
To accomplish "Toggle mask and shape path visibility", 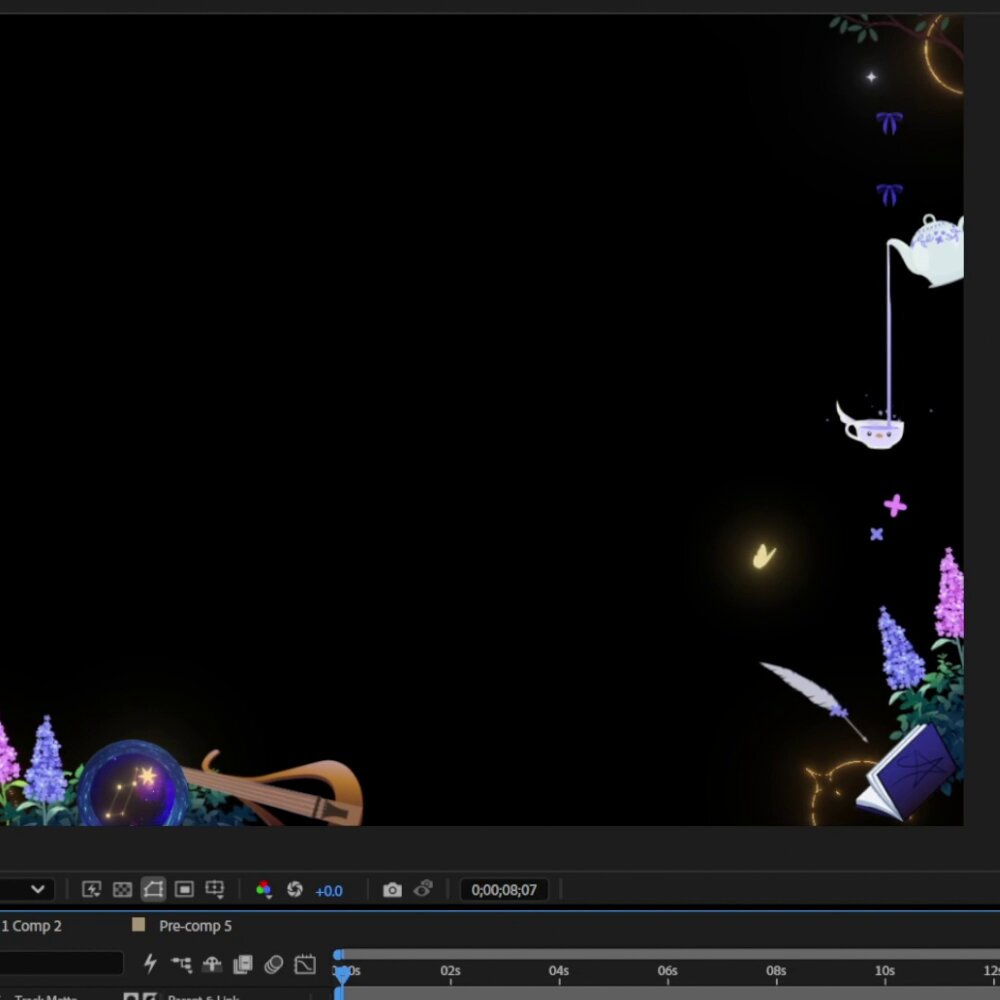I will [153, 889].
